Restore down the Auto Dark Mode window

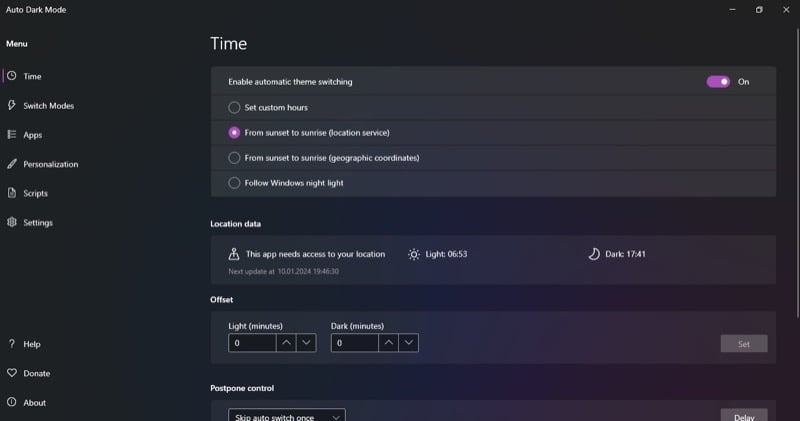coord(759,10)
